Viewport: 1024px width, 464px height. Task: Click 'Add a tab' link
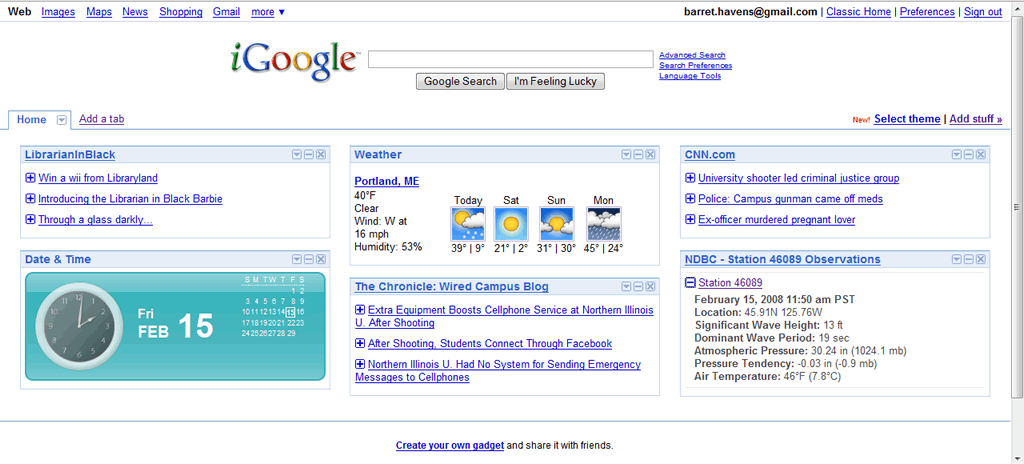[101, 119]
